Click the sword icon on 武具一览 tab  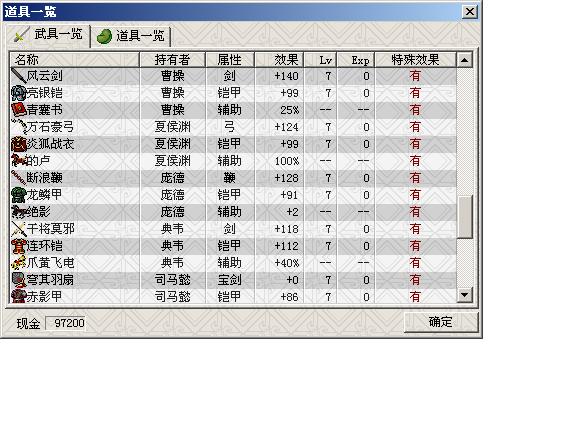point(21,35)
